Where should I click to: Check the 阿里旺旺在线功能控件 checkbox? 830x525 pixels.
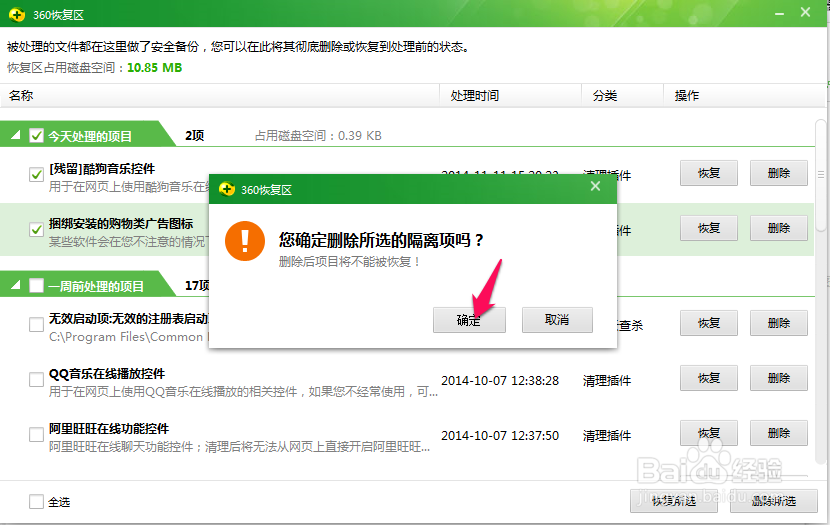37,435
